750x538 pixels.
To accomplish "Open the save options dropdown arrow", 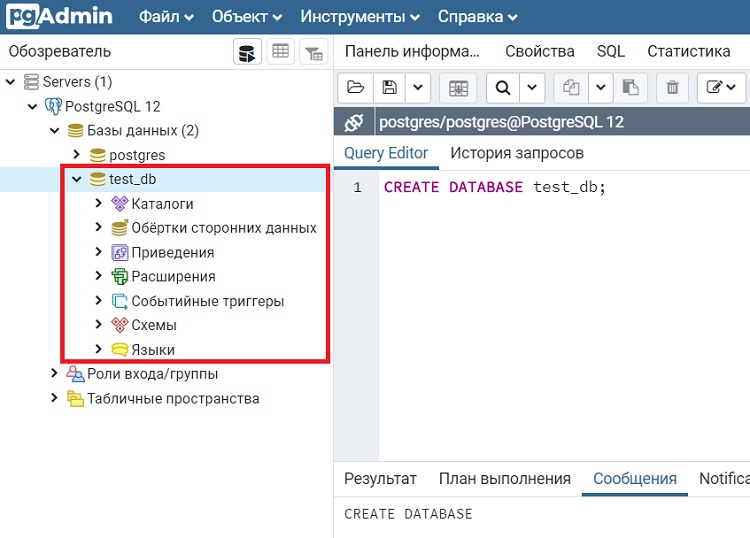I will pyautogui.click(x=418, y=88).
